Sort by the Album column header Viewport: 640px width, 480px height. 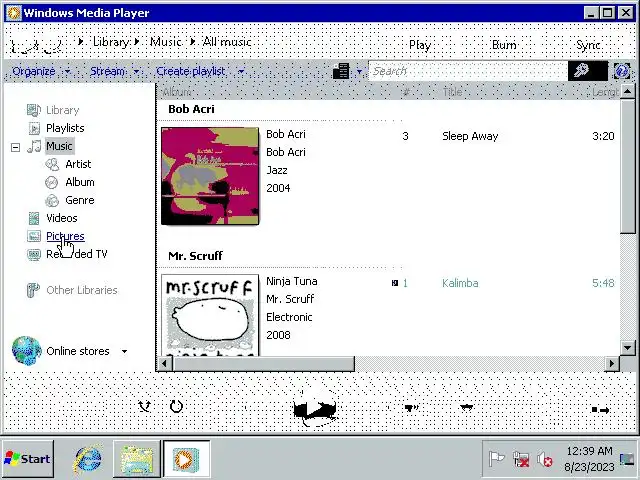[x=176, y=92]
